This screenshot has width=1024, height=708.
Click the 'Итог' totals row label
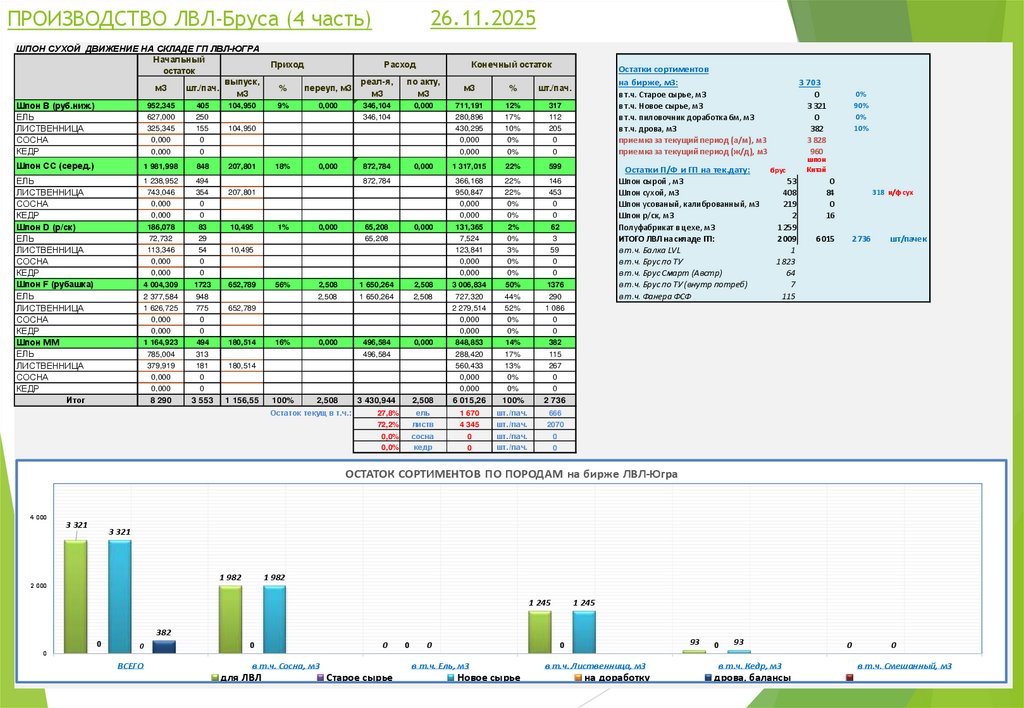pos(76,400)
